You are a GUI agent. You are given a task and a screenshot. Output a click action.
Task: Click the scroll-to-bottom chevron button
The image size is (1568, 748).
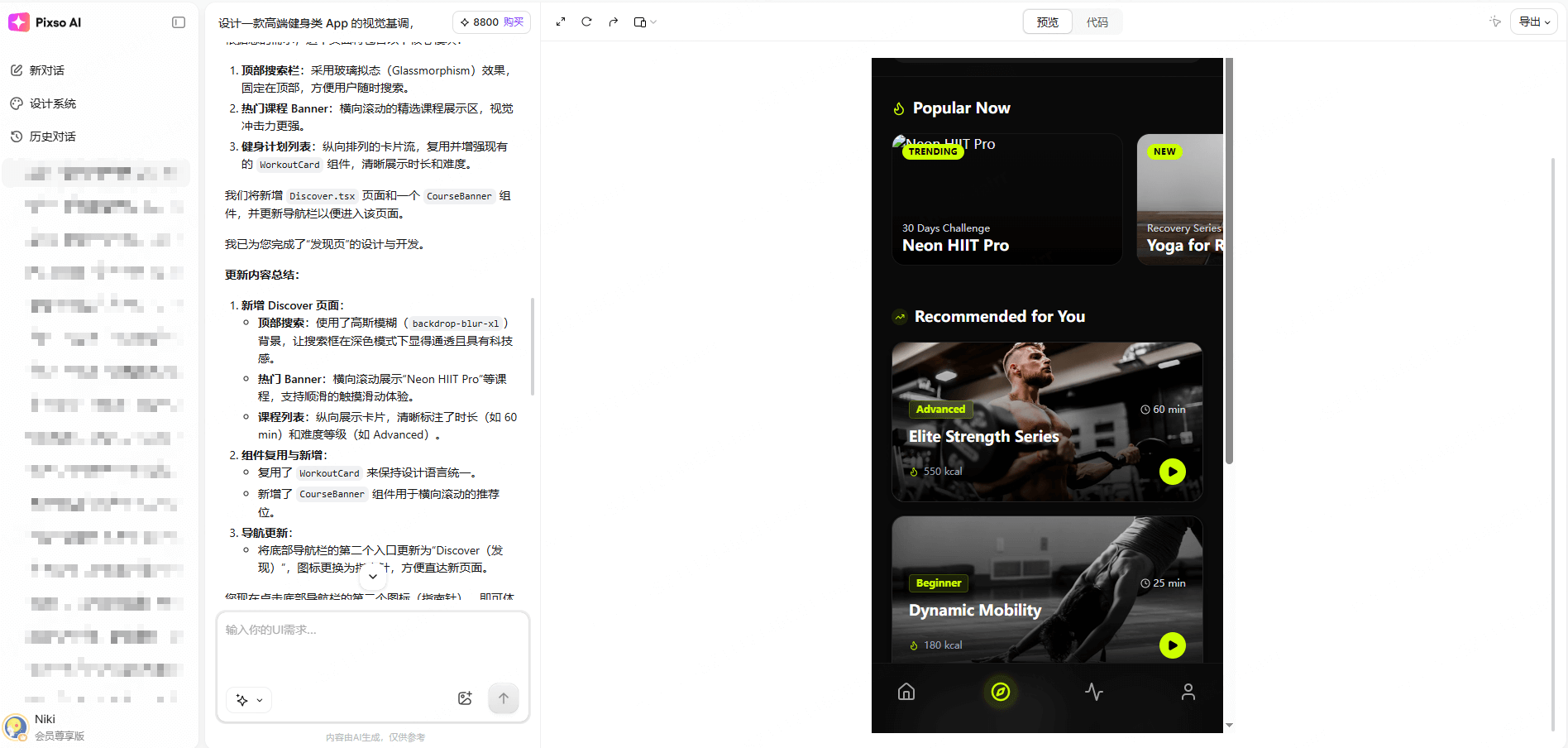pyautogui.click(x=372, y=577)
